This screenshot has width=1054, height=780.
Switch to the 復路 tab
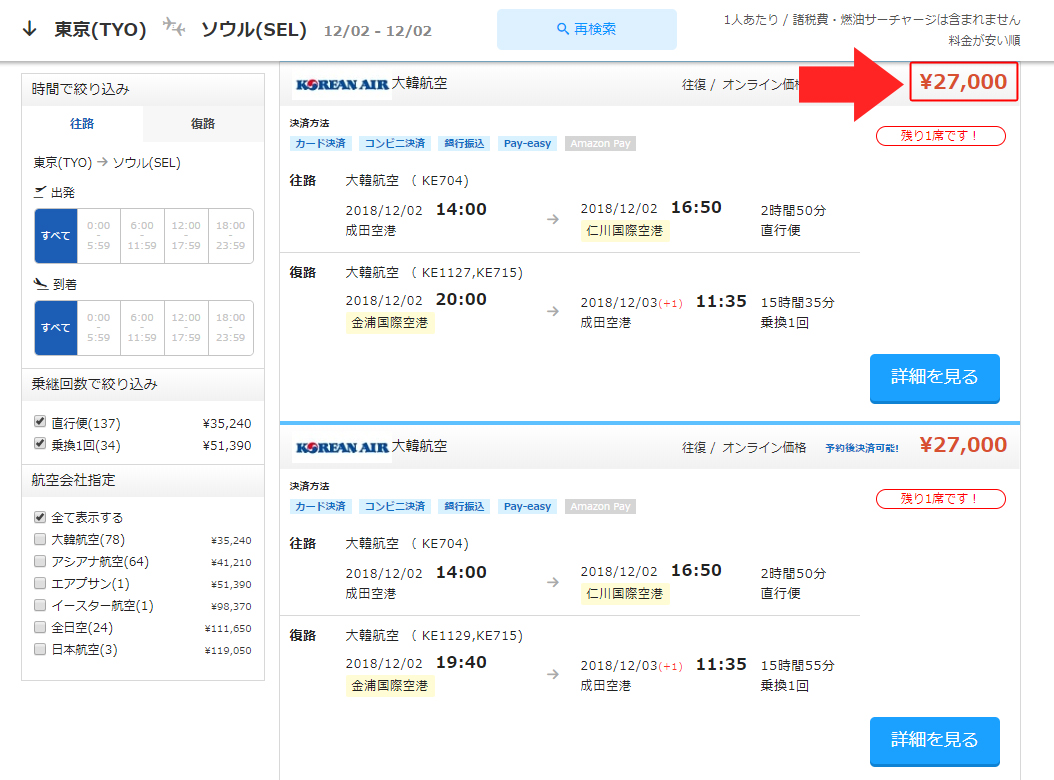tap(203, 124)
